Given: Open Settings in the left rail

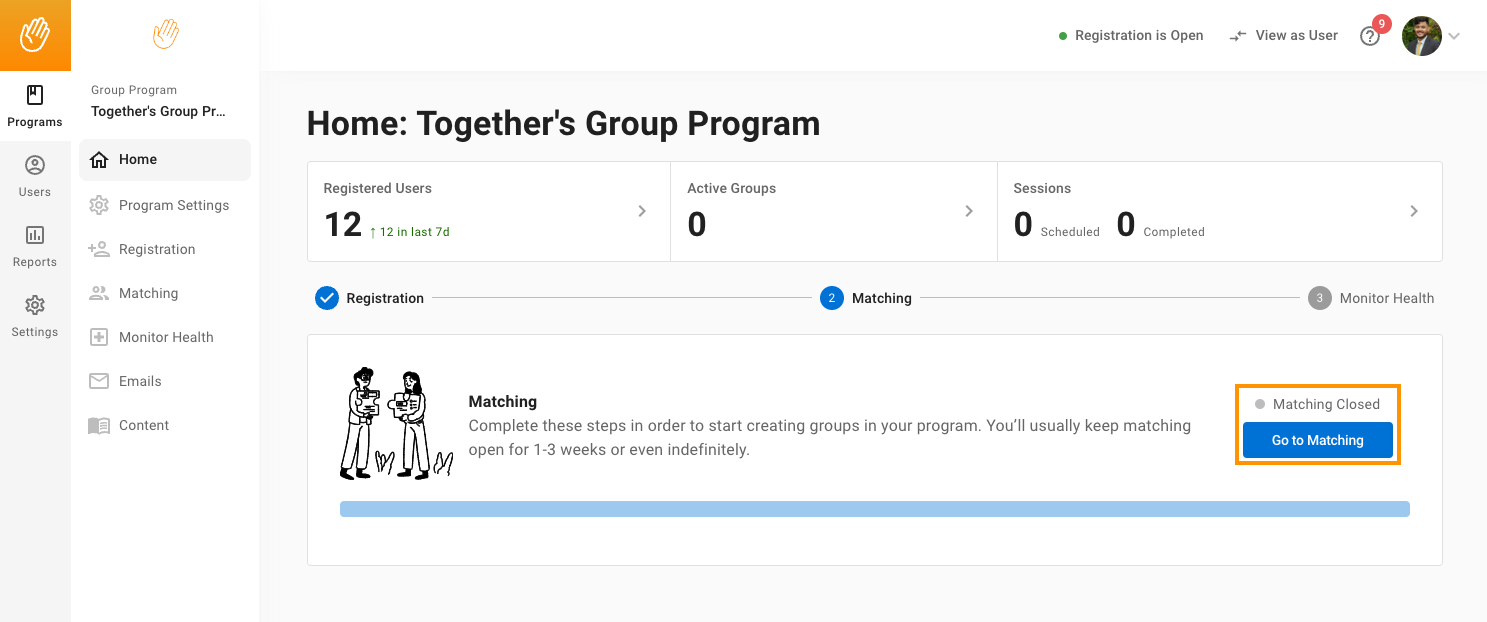Looking at the screenshot, I should coord(35,316).
